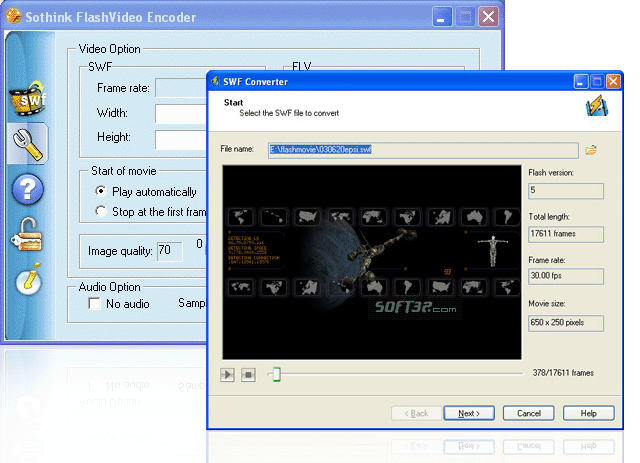Click the File name input field
Viewport: 640px width, 463px height.
[x=423, y=150]
